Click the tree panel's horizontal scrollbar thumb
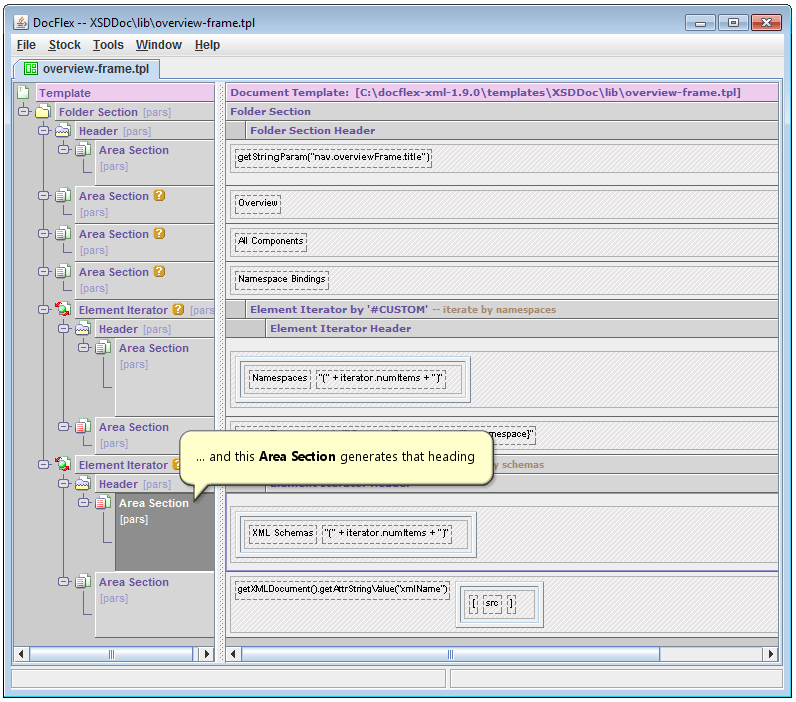Image resolution: width=796 pixels, height=702 pixels. 110,654
